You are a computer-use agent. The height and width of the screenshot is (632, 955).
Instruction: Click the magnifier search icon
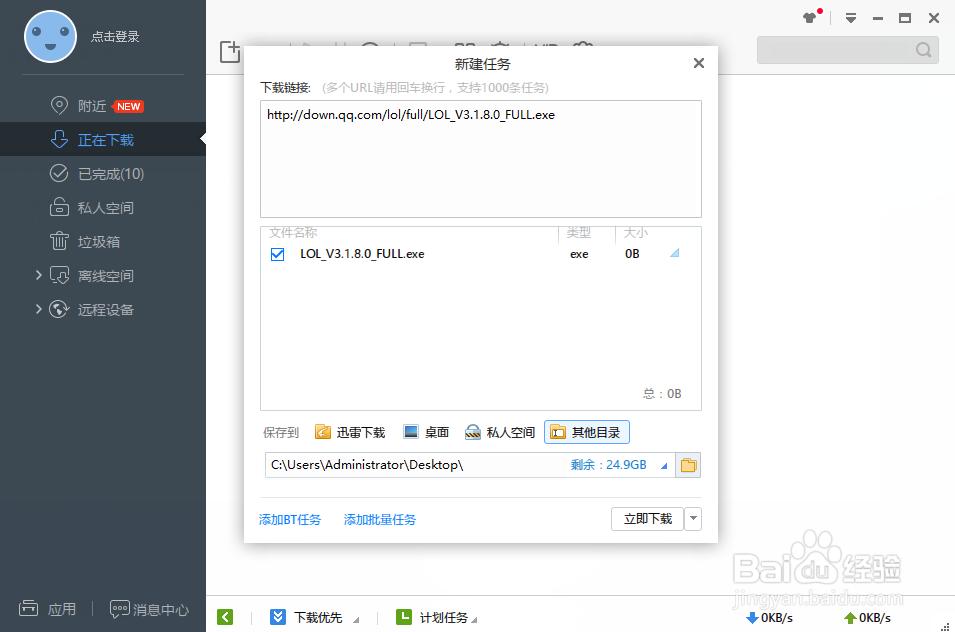pos(924,50)
